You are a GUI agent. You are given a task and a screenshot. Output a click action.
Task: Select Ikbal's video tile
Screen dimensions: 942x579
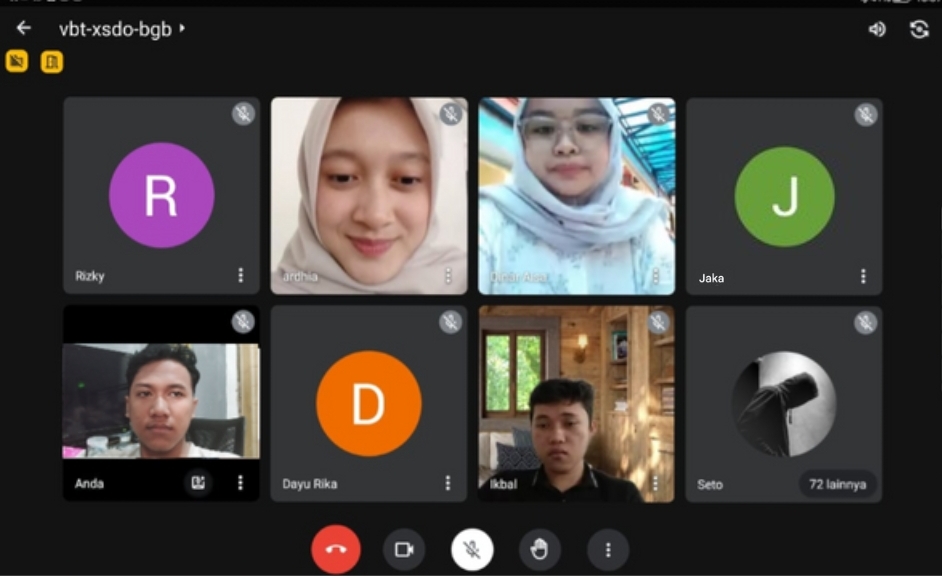[576, 404]
